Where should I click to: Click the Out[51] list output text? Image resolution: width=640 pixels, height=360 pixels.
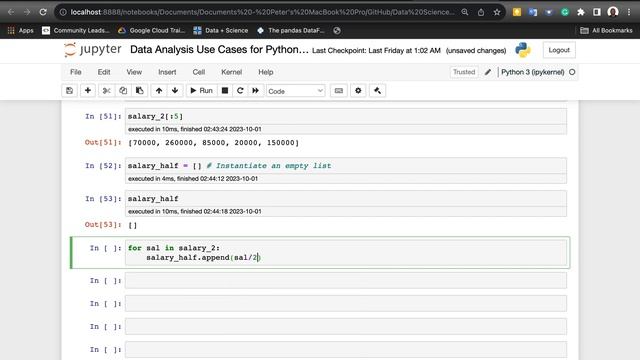(x=213, y=142)
